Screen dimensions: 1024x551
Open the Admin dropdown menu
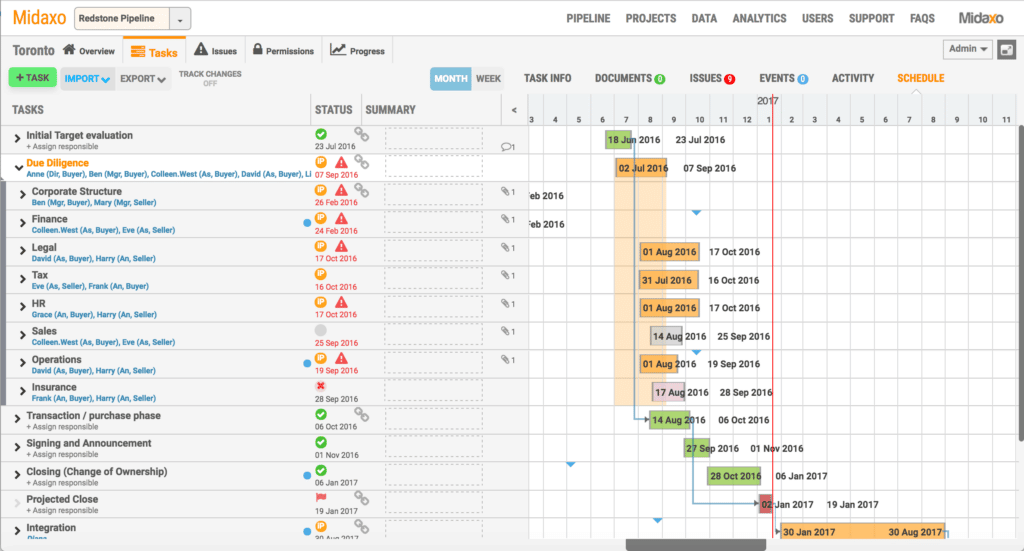967,49
